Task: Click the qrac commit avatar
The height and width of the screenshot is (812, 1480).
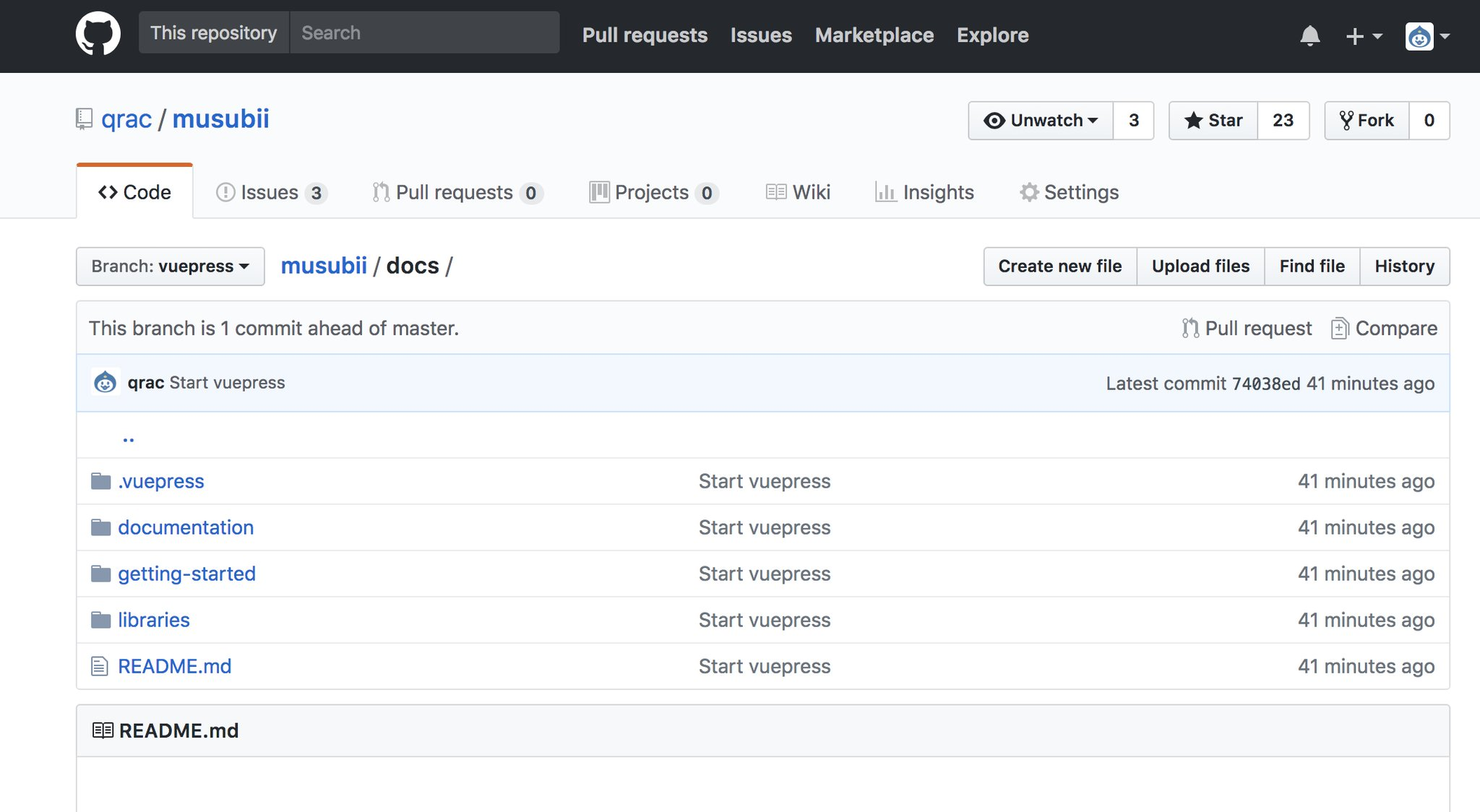Action: (106, 382)
